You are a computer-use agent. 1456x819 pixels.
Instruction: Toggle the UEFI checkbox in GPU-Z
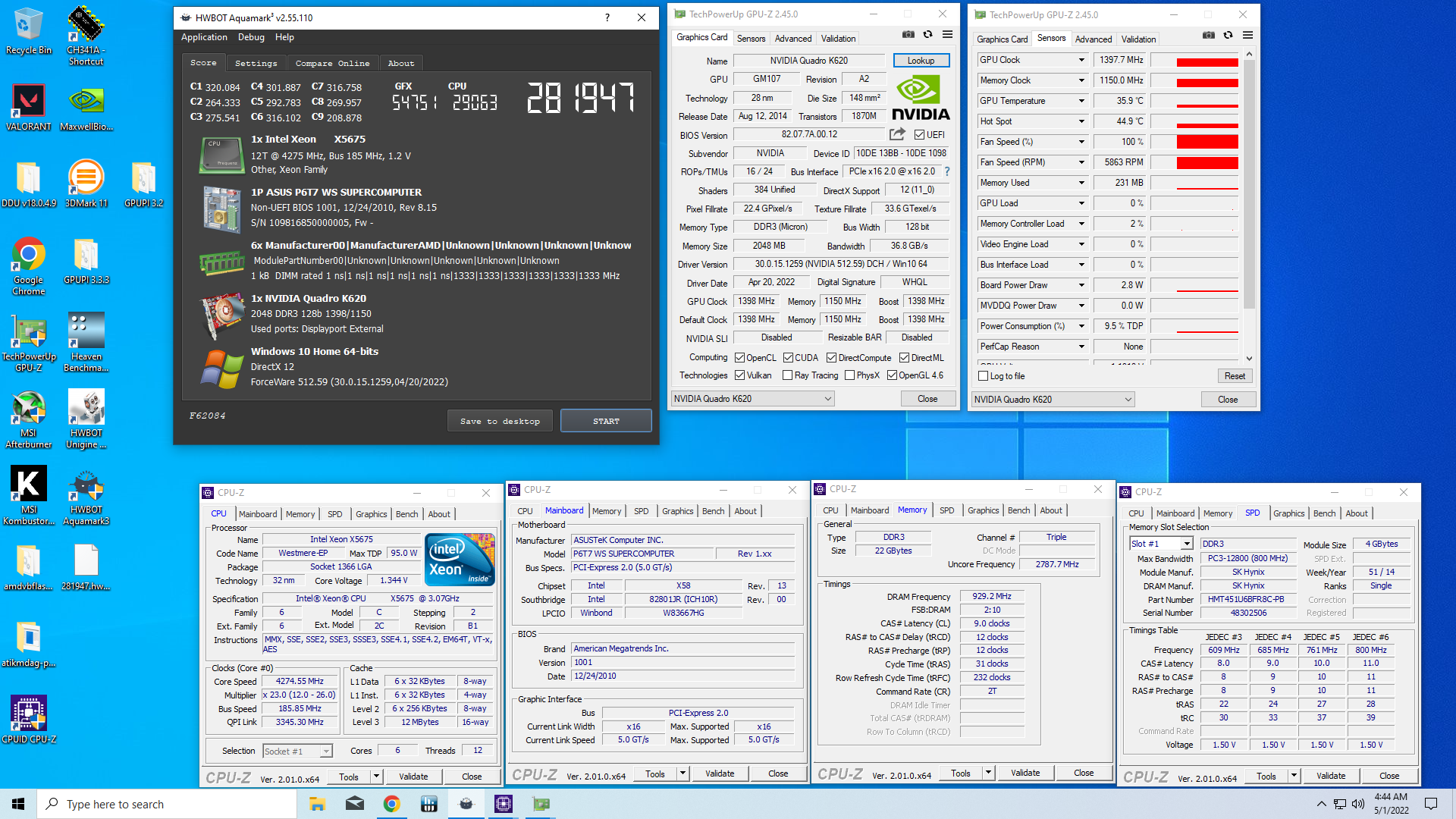[x=919, y=135]
